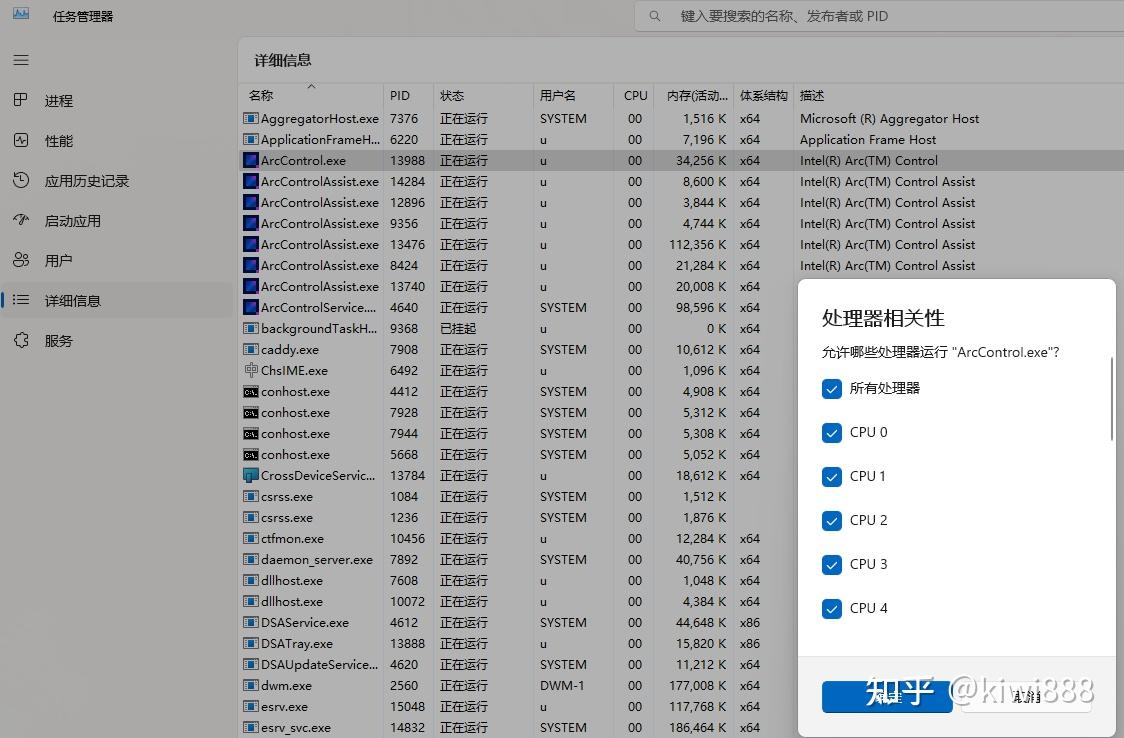Sort by the 状态 column header
The image size is (1124, 738).
tap(483, 95)
